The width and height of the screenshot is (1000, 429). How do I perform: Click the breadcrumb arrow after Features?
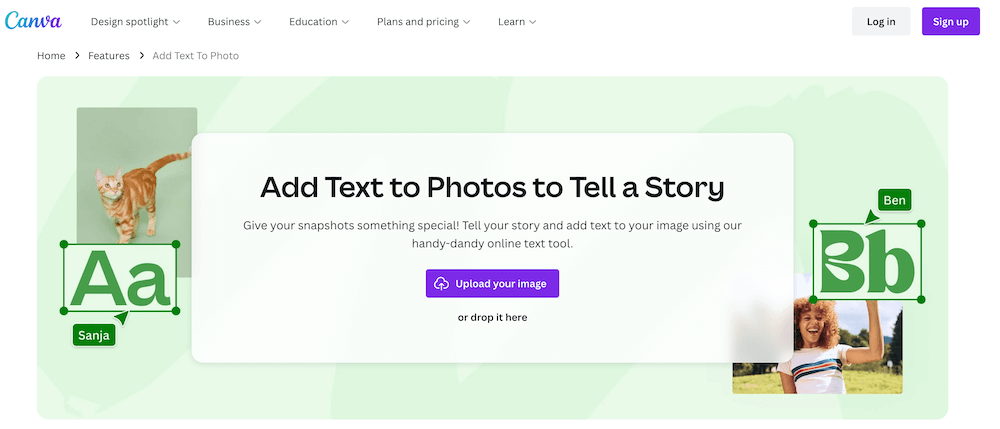click(141, 56)
